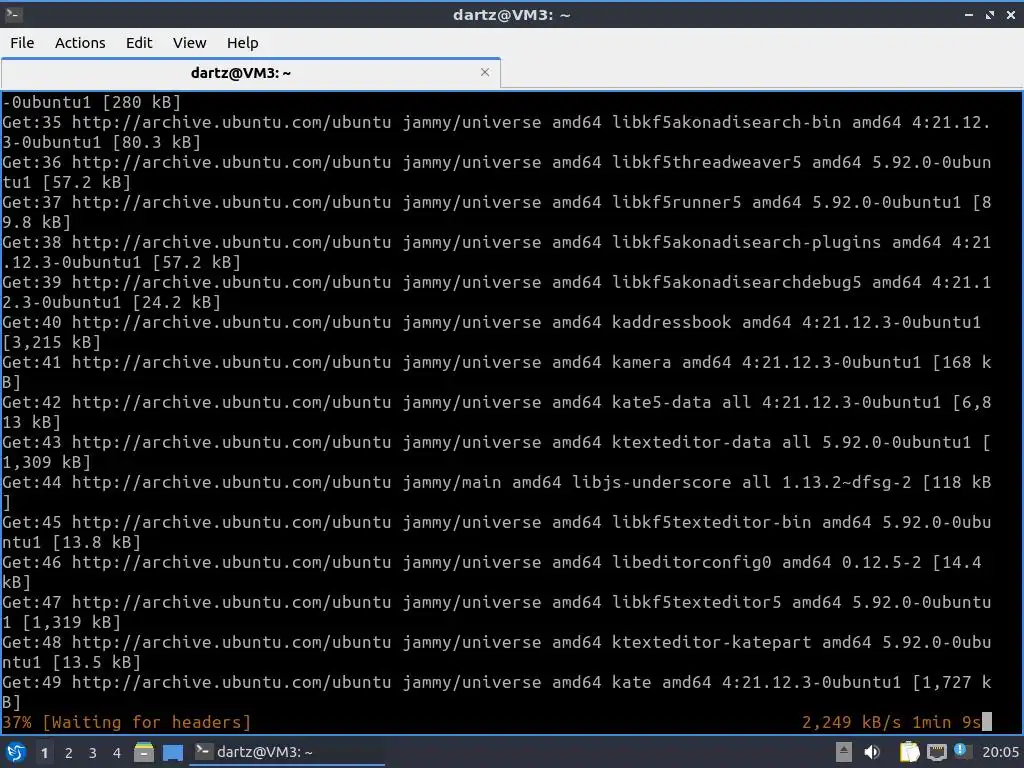Click the show desktop icon in the panel
The width and height of the screenshot is (1024, 768).
click(172, 752)
